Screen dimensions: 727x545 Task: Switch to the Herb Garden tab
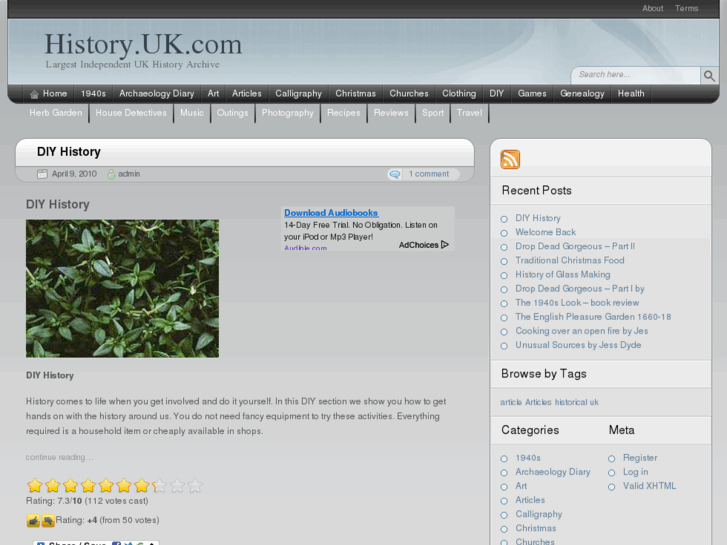pyautogui.click(x=56, y=113)
